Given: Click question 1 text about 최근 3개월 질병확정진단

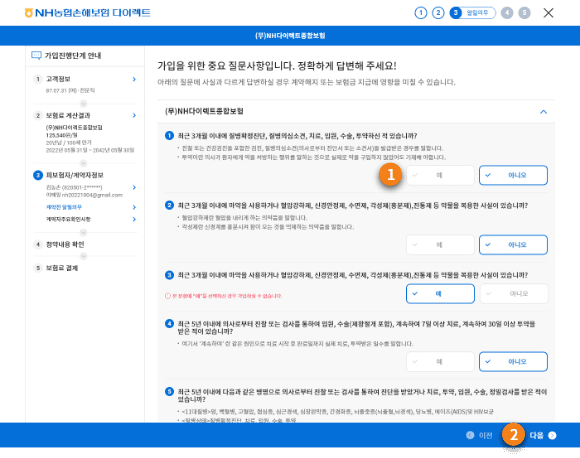Looking at the screenshot, I should 297,136.
